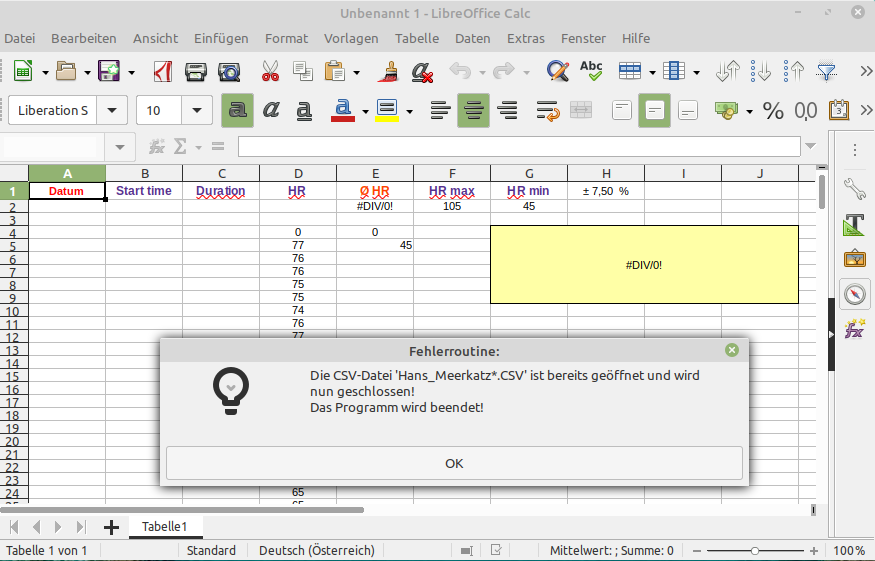Open the Format menu
Viewport: 875px width, 561px height.
(286, 39)
